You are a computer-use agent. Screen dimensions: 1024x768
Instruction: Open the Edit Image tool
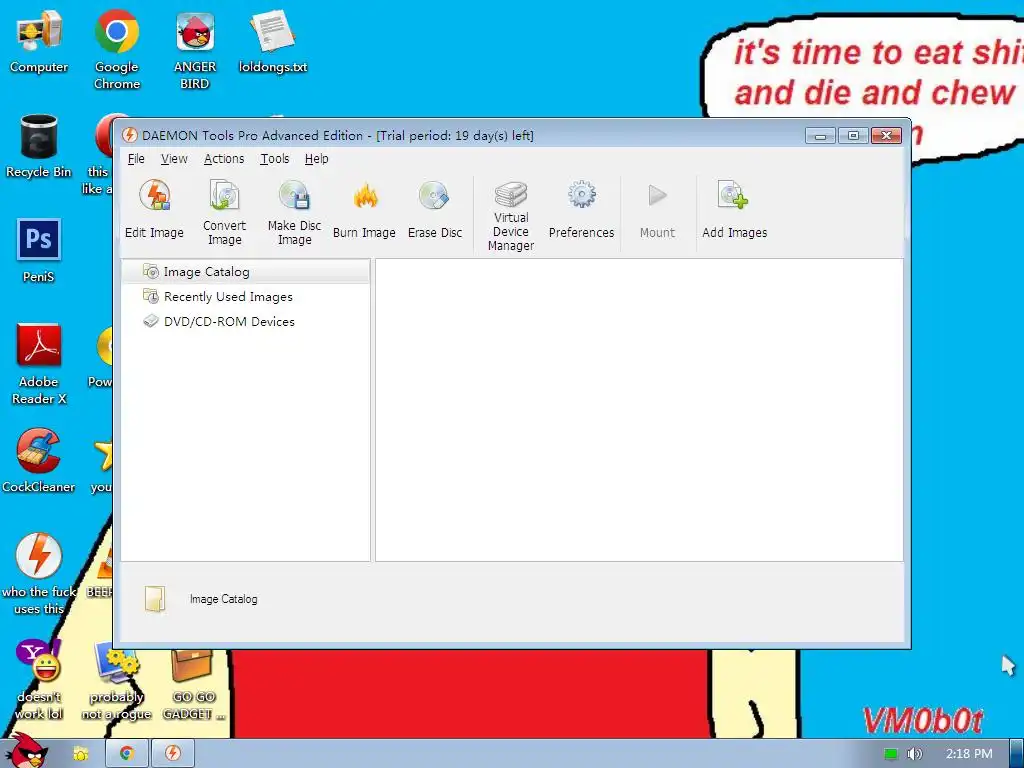click(155, 209)
